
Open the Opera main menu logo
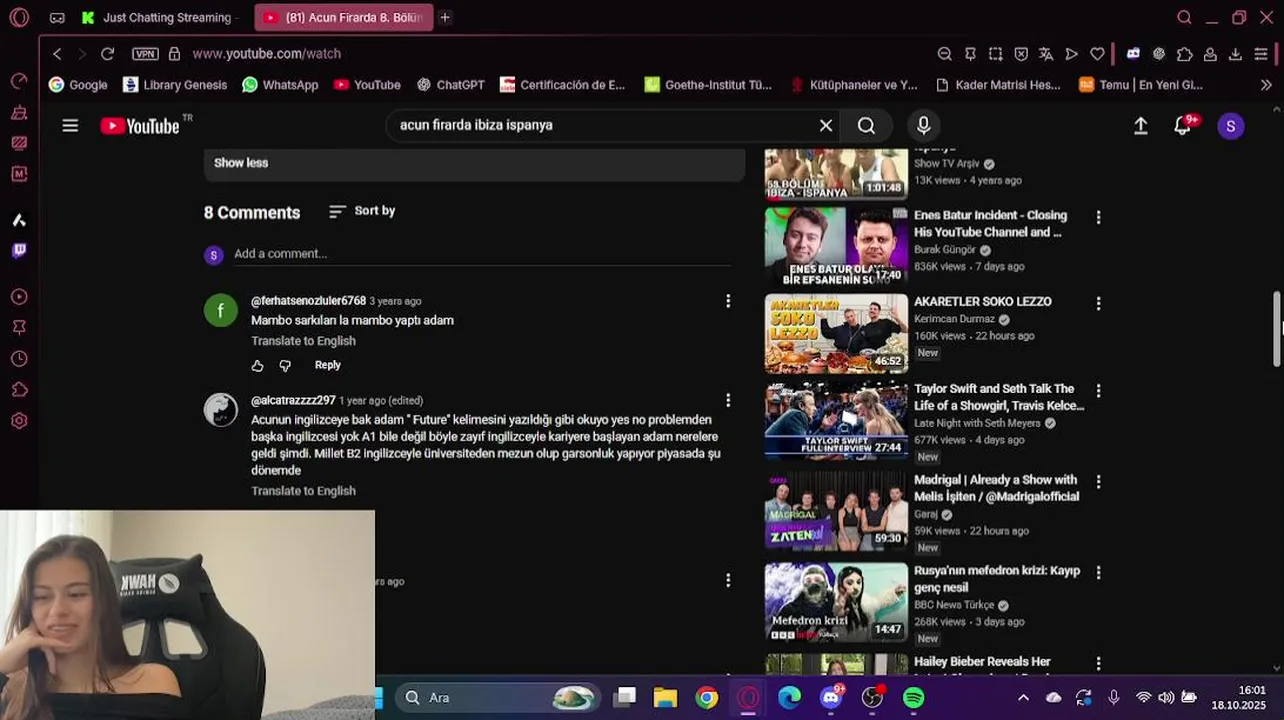[19, 17]
